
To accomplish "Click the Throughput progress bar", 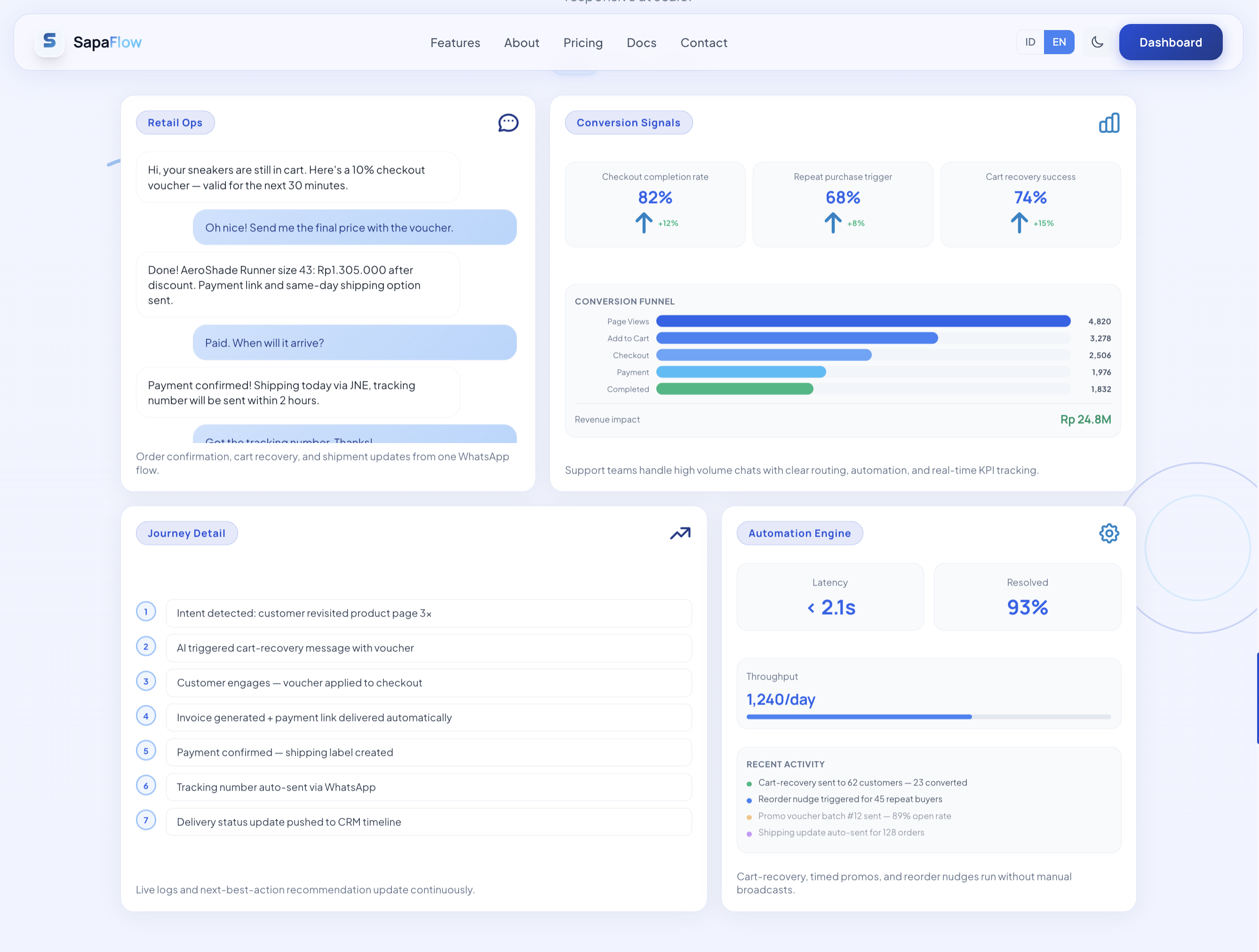I will point(928,717).
